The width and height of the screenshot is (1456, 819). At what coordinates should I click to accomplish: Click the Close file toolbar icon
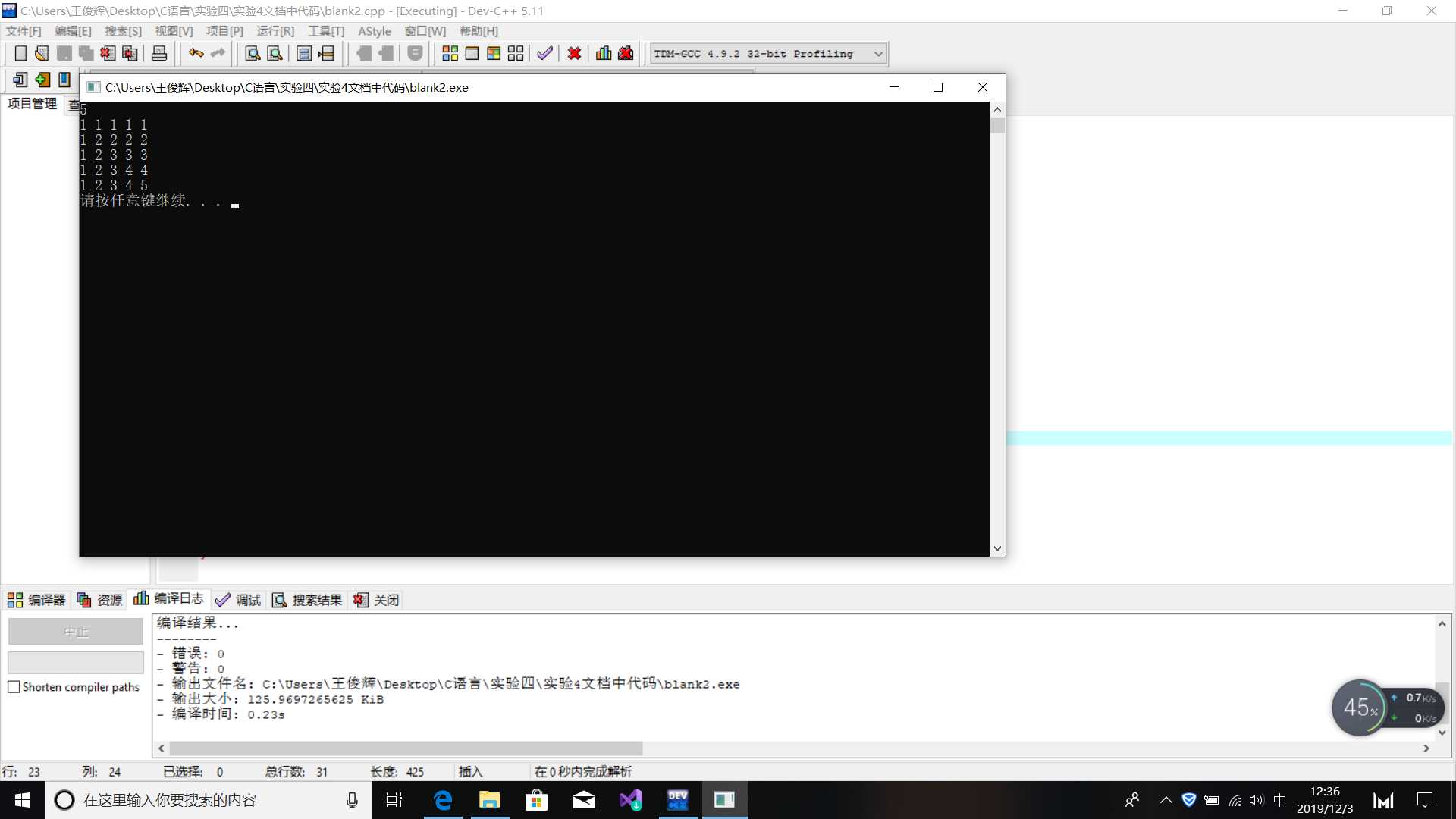(108, 54)
